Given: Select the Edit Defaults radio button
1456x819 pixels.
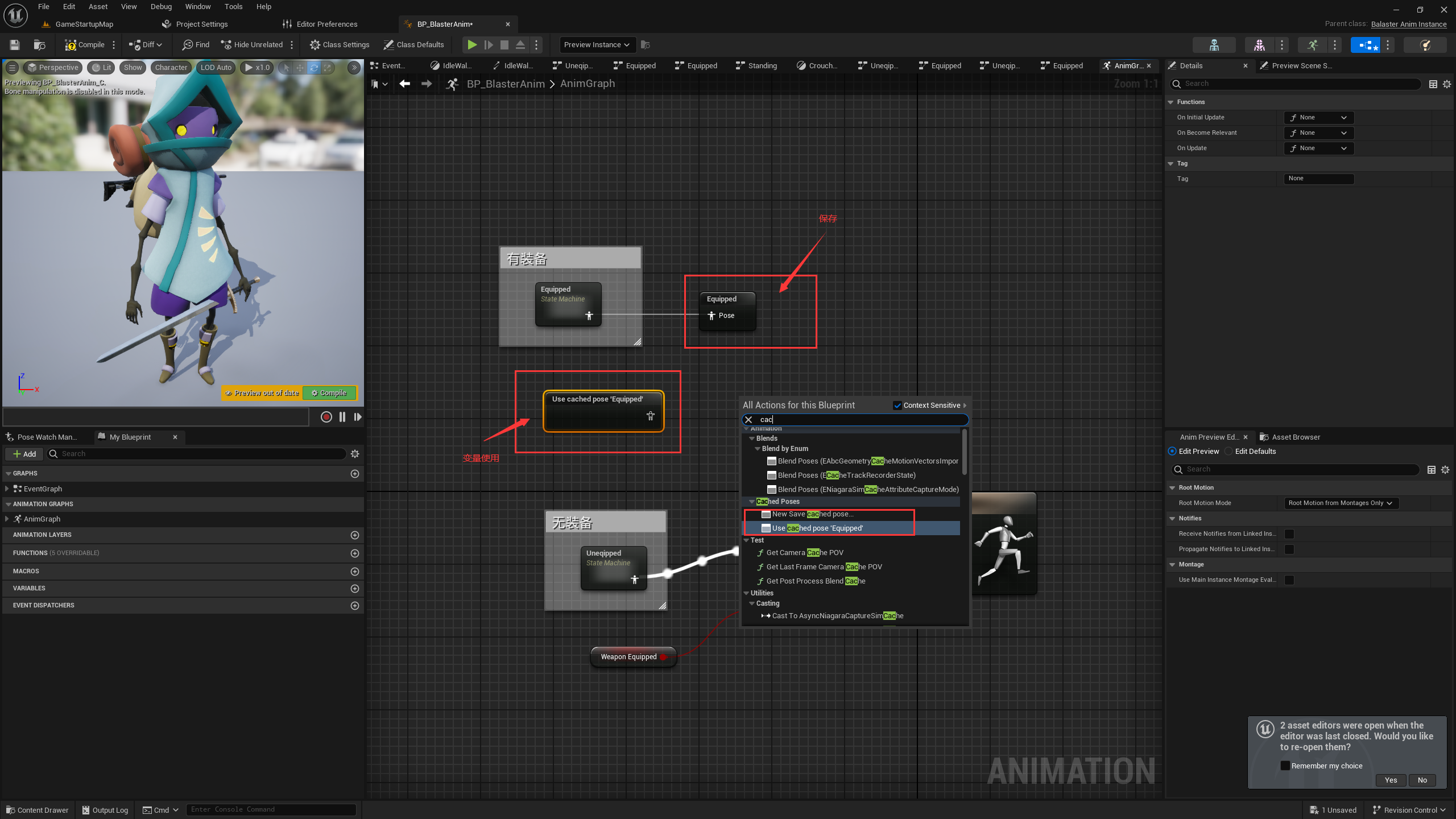Looking at the screenshot, I should pyautogui.click(x=1228, y=451).
